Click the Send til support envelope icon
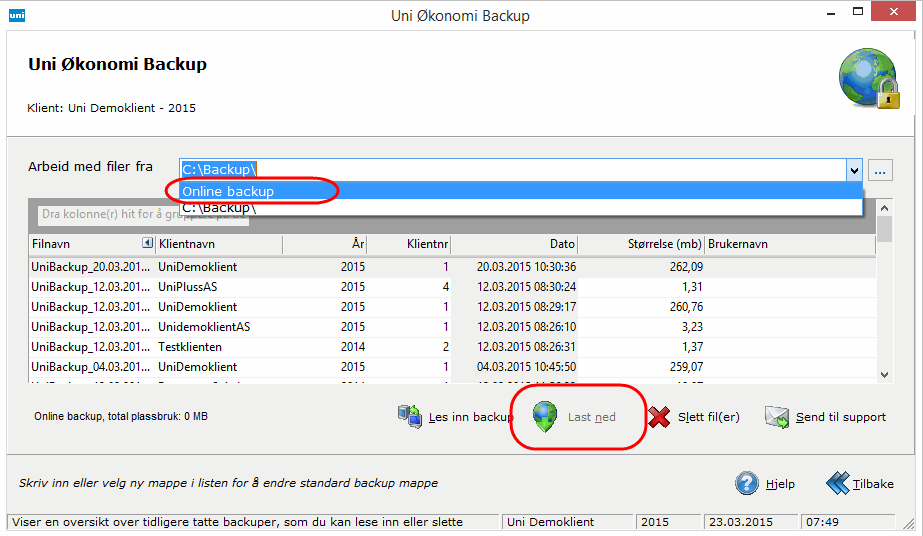 (778, 417)
